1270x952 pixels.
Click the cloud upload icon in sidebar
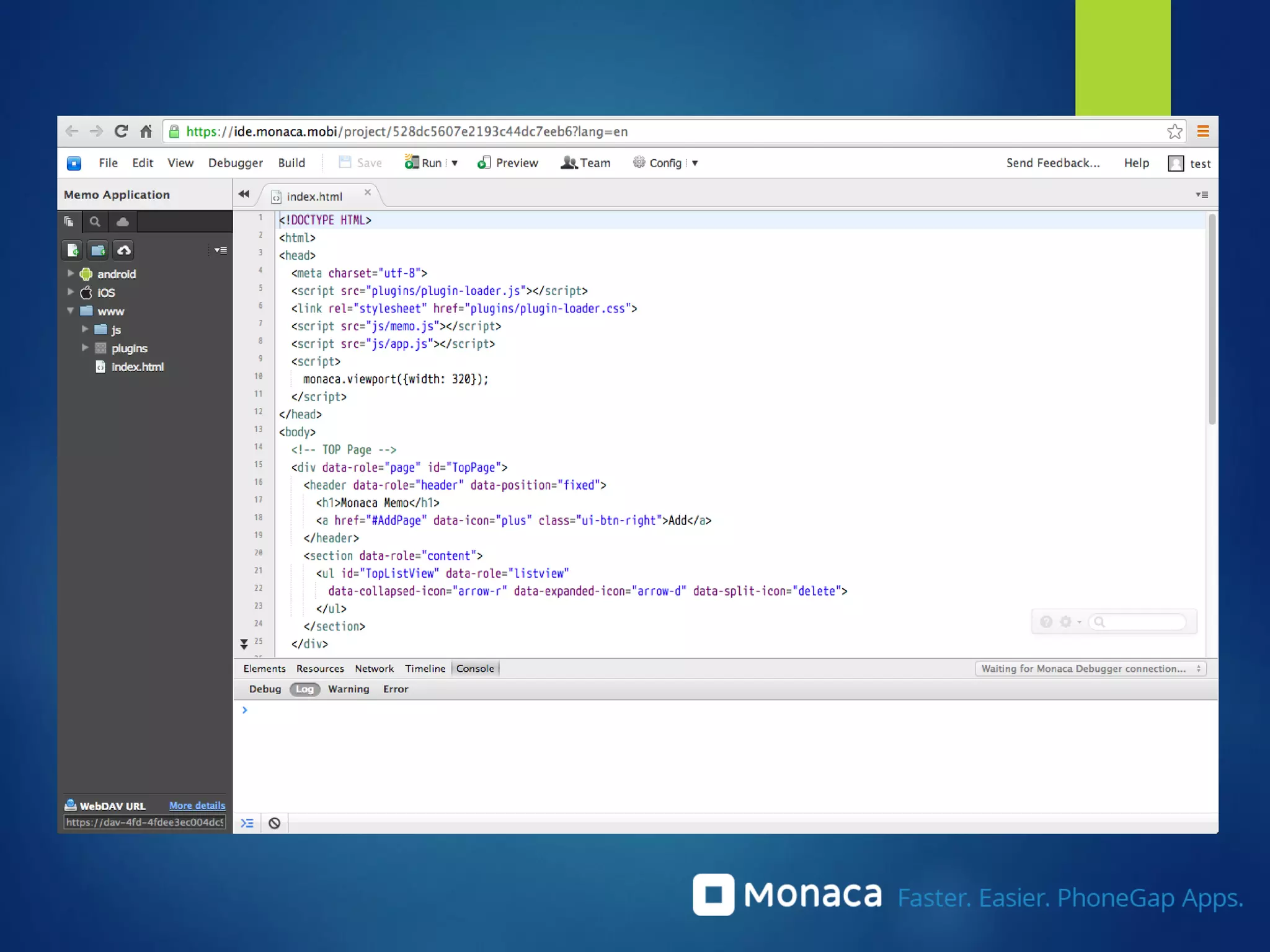pyautogui.click(x=124, y=250)
